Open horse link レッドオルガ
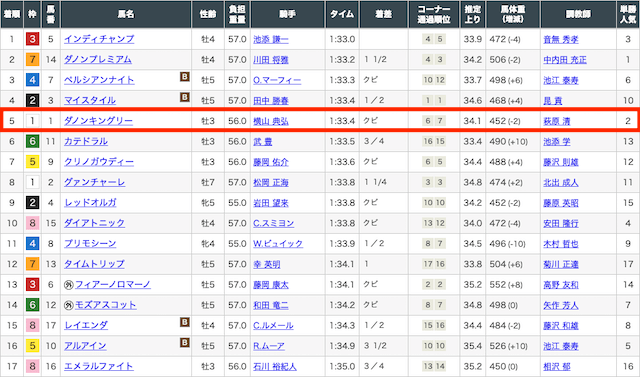This screenshot has height=377, width=640. point(90,203)
